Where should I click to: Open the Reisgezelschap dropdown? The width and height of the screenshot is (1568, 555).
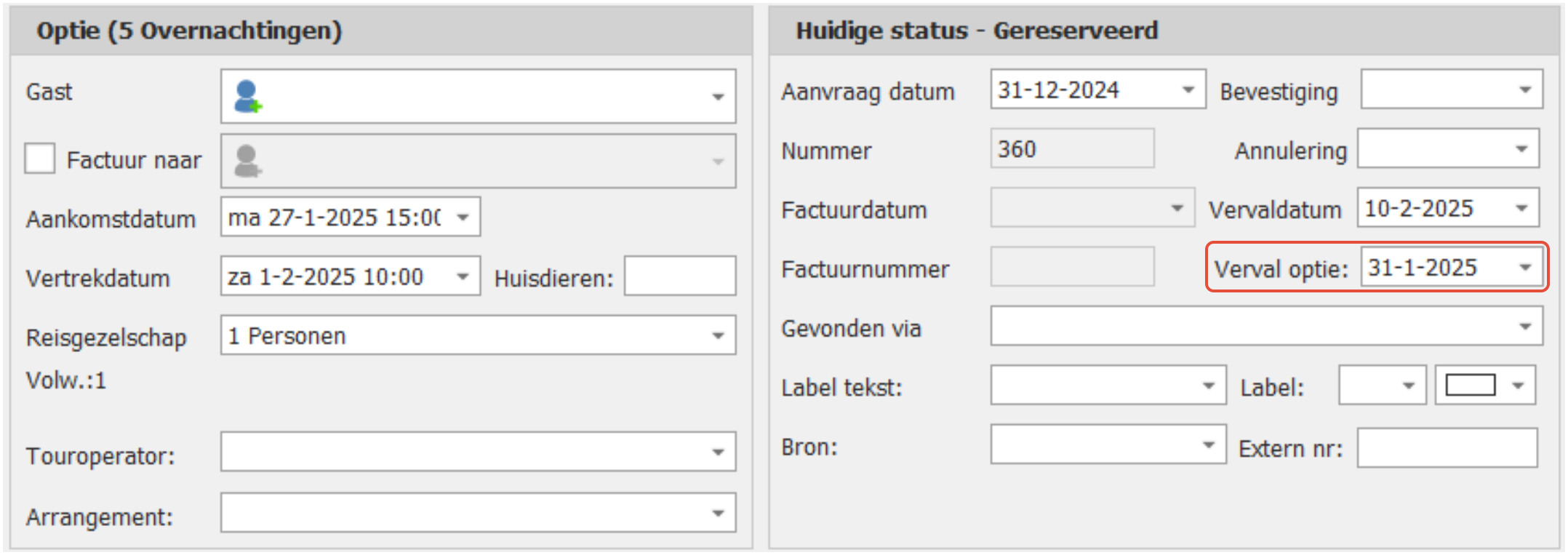pos(718,336)
